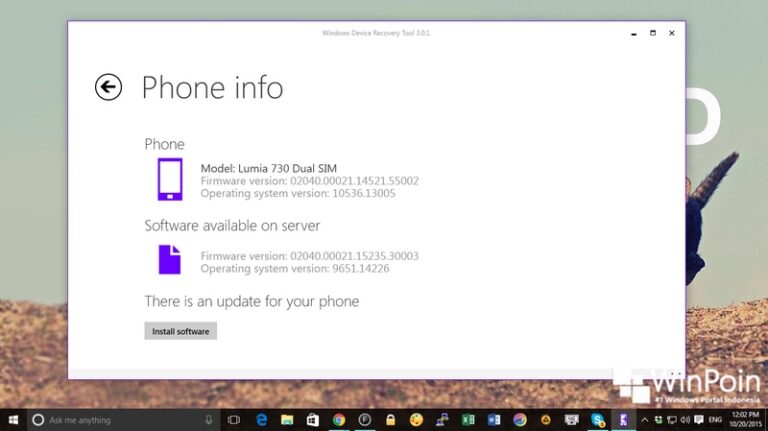Show hidden system tray icons
This screenshot has width=768, height=431.
click(645, 420)
